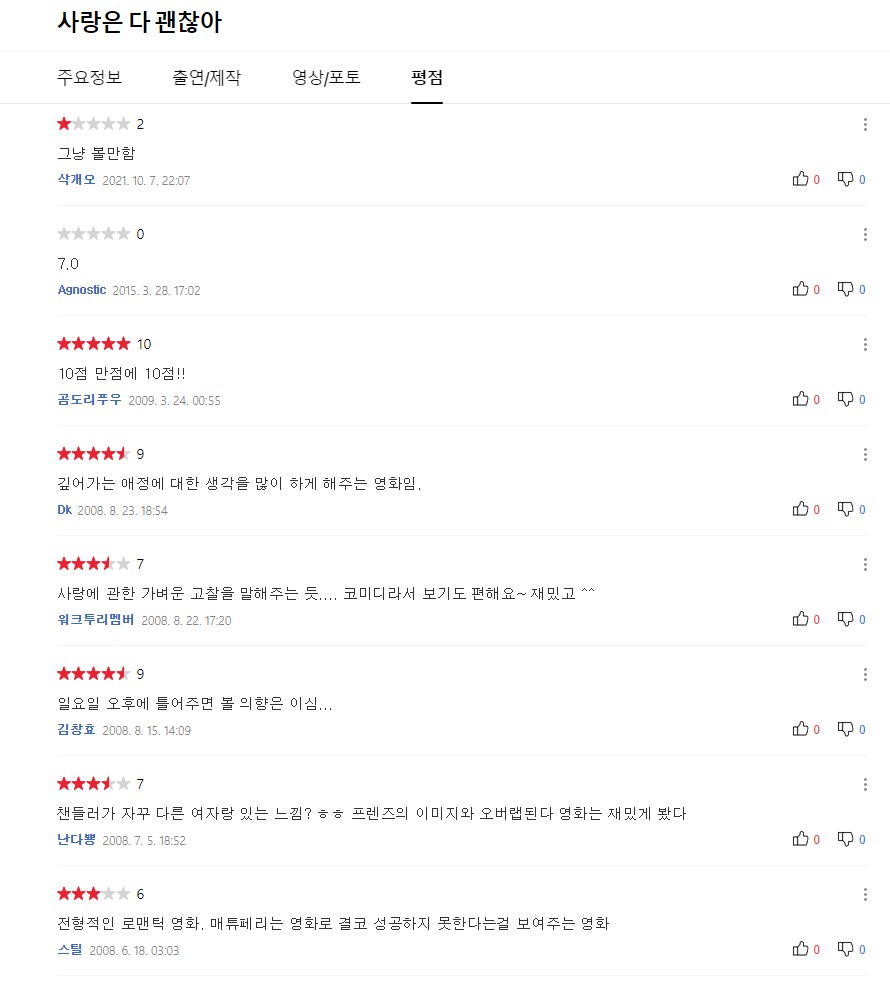Go to the 영상/포토 tab

click(x=326, y=78)
